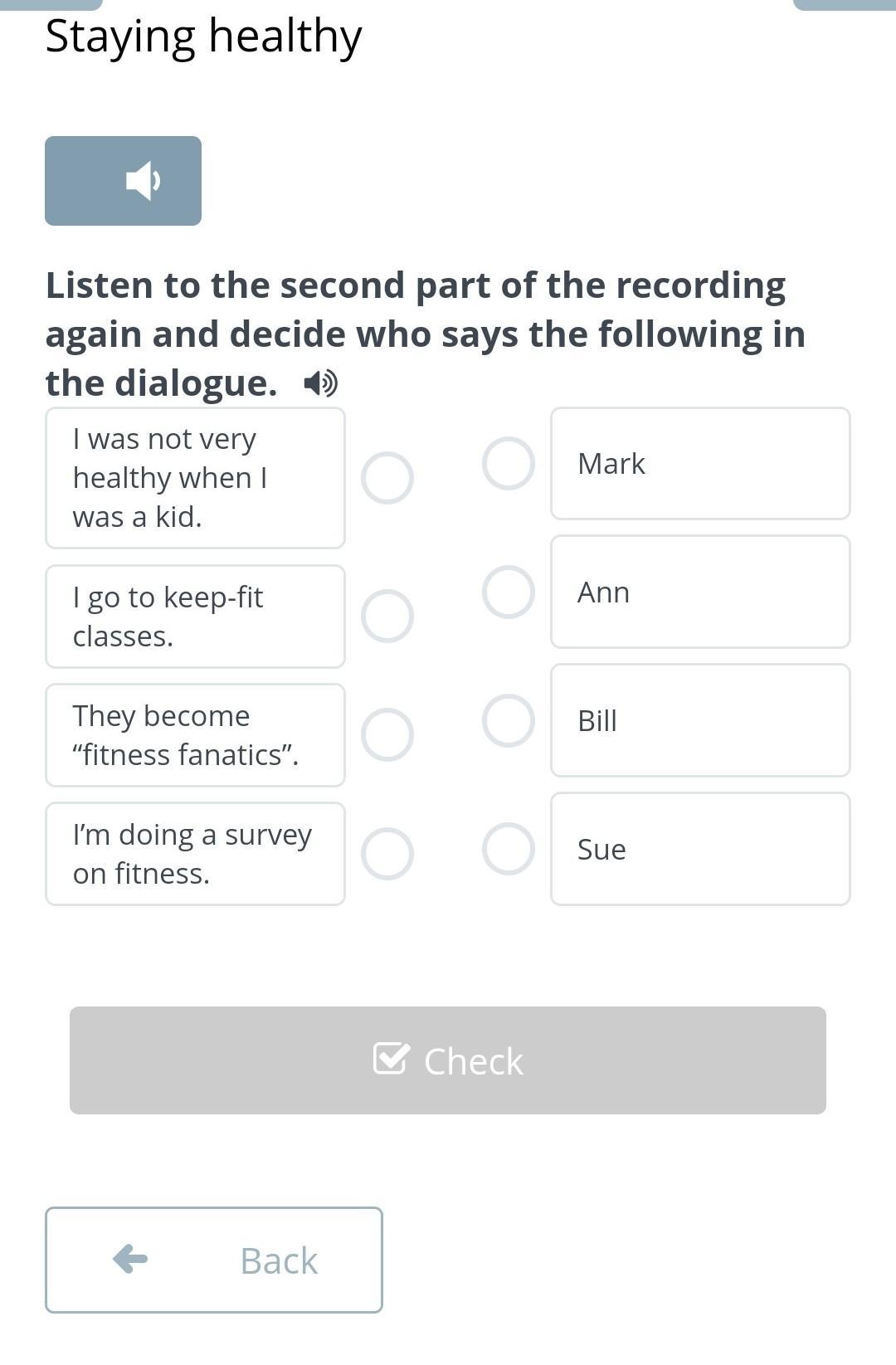
Task: Choose the radio circle for Sue
Action: 509,849
